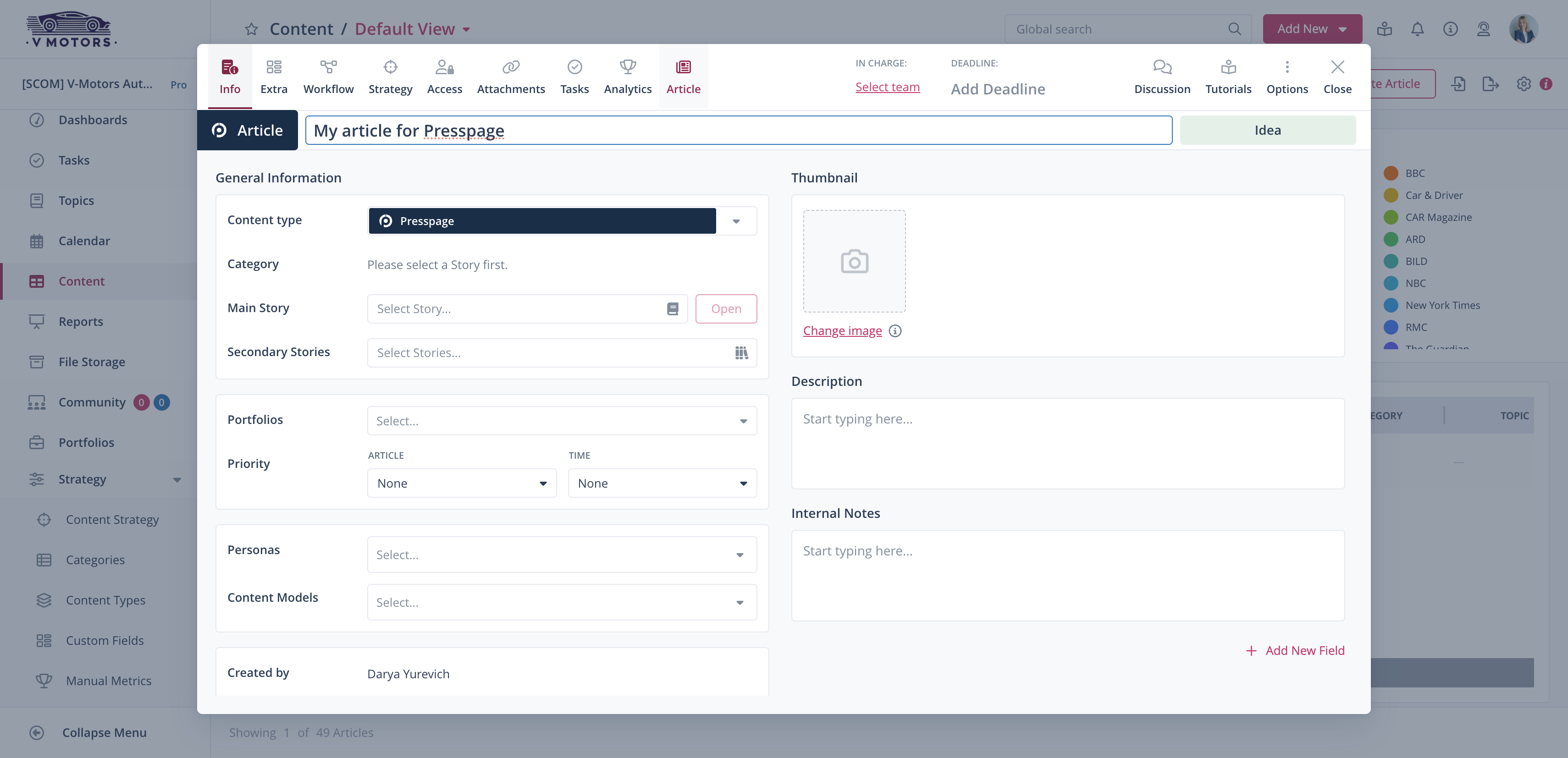Click the Options three-dot icon
The image size is (1568, 758).
(1287, 67)
